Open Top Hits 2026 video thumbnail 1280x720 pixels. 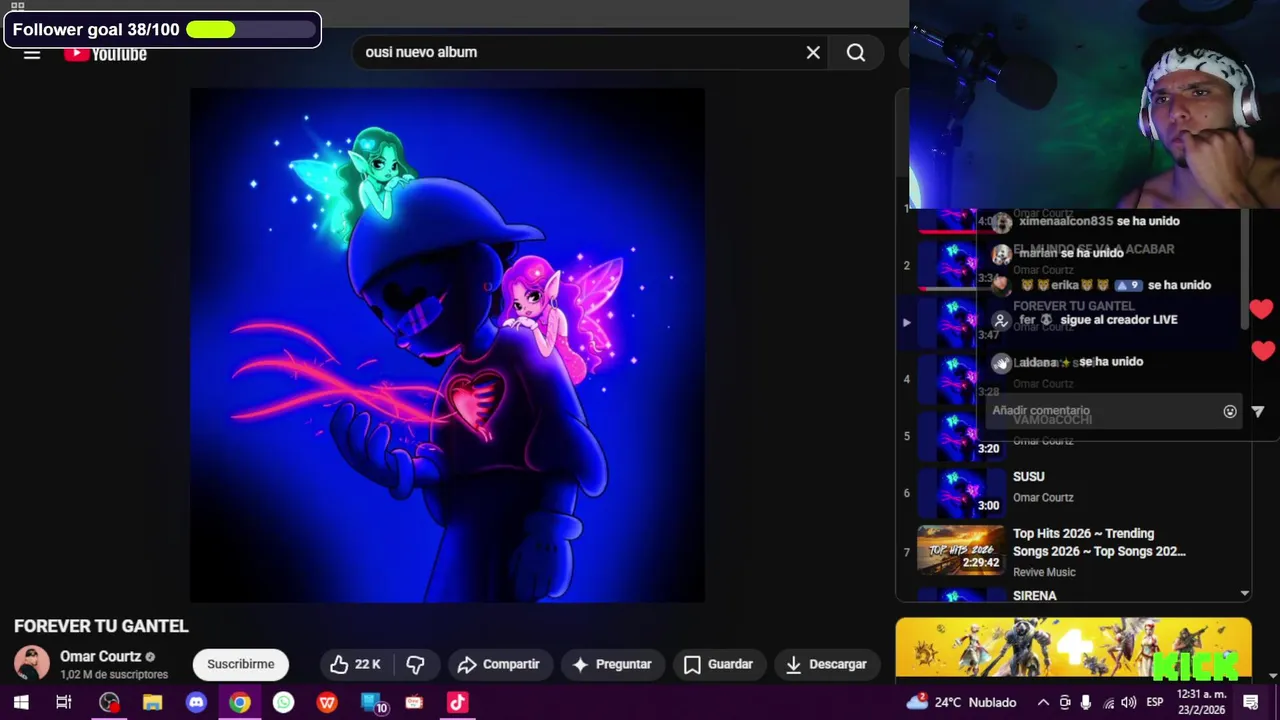(x=960, y=549)
